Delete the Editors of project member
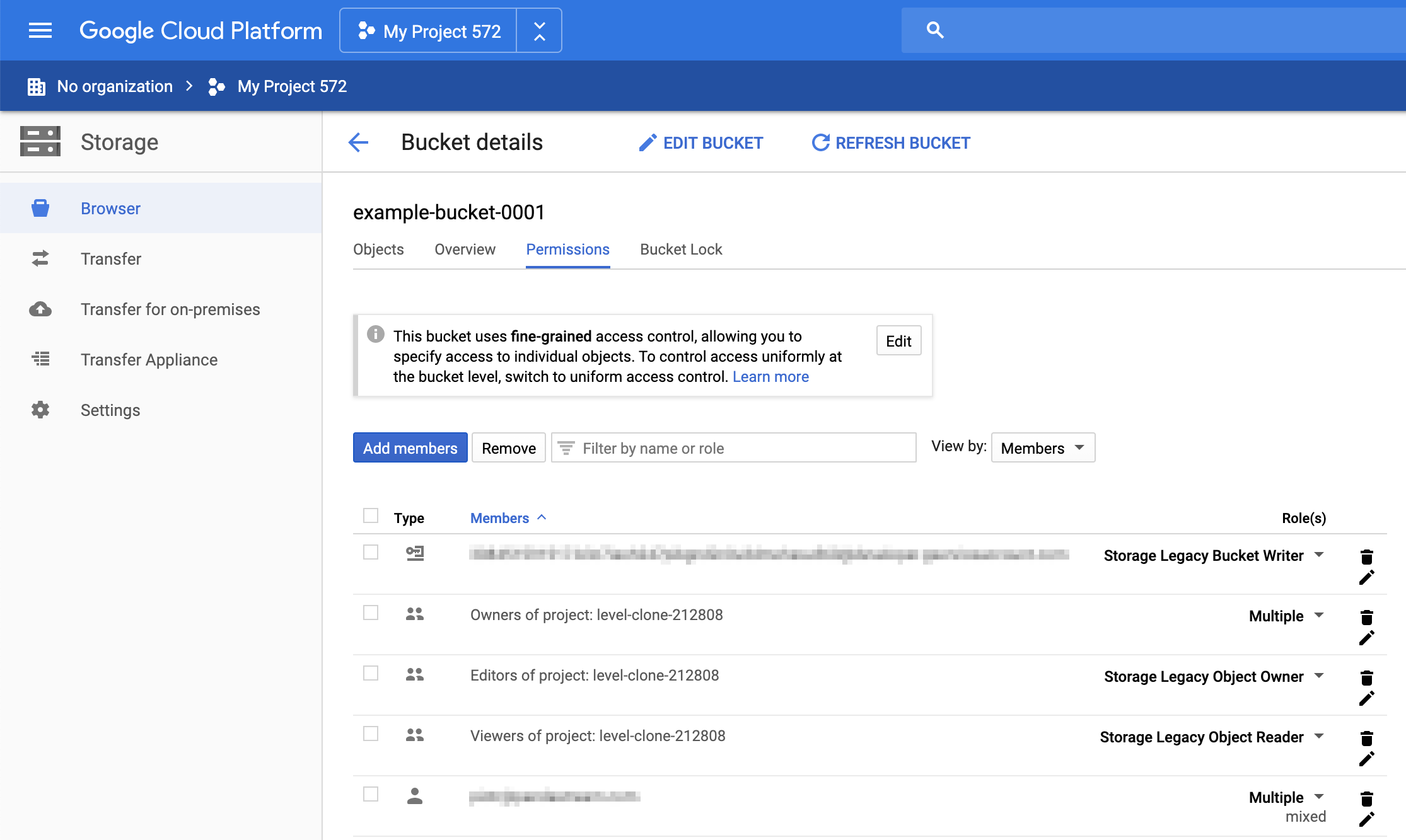Viewport: 1406px width, 840px height. [x=1366, y=678]
